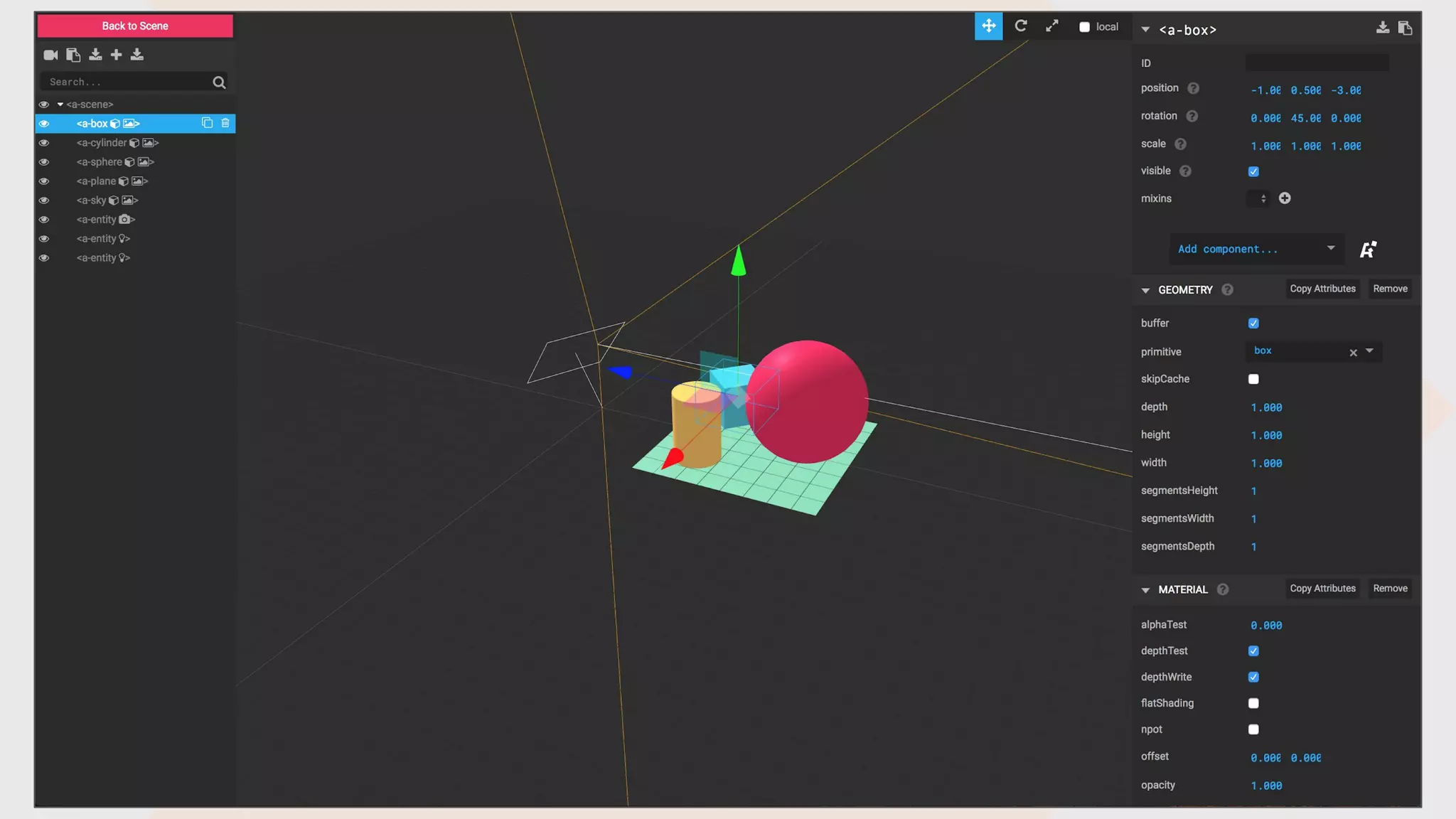Image resolution: width=1456 pixels, height=819 pixels.
Task: Click the plus icon to add entity
Action: tap(116, 55)
